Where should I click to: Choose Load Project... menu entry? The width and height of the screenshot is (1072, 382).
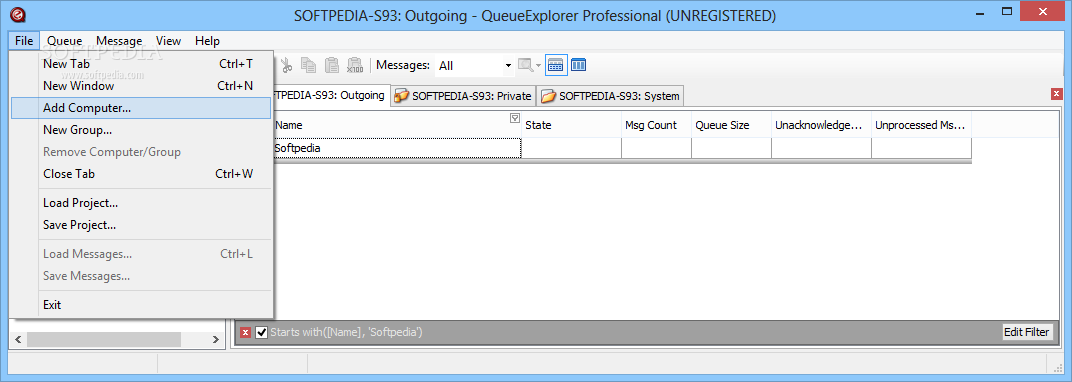pos(141,203)
